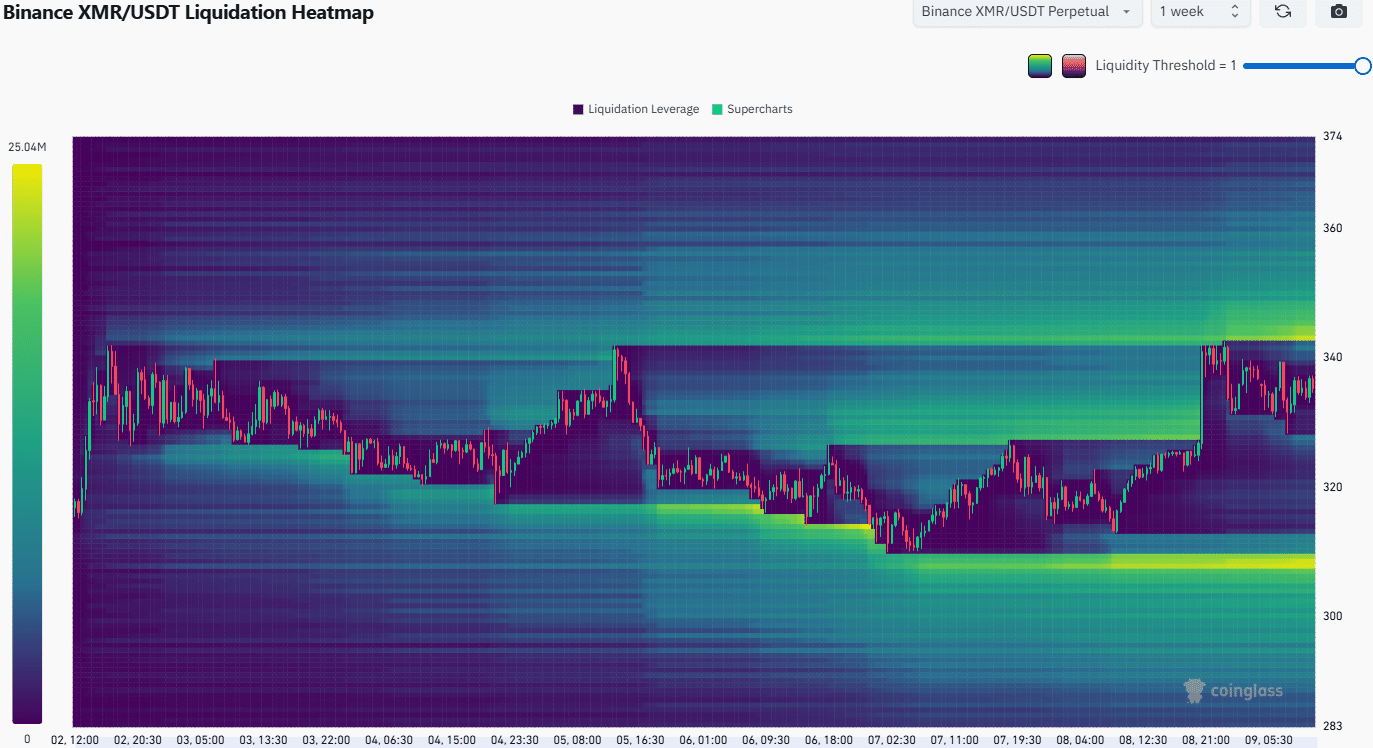This screenshot has height=748, width=1373.
Task: Click the green Supercharts legend marker
Action: pyautogui.click(x=717, y=109)
